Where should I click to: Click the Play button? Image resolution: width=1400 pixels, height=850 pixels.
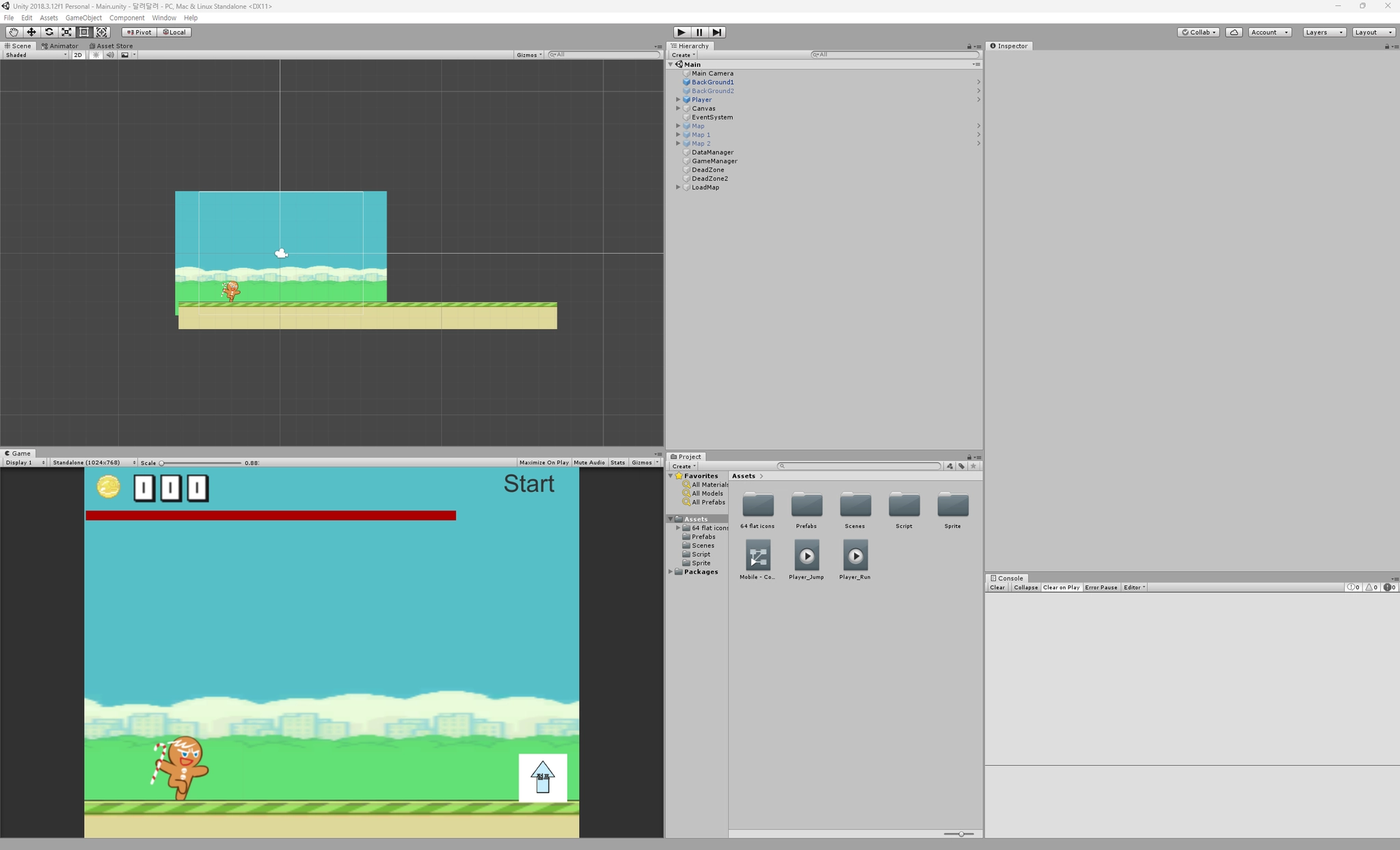(682, 32)
